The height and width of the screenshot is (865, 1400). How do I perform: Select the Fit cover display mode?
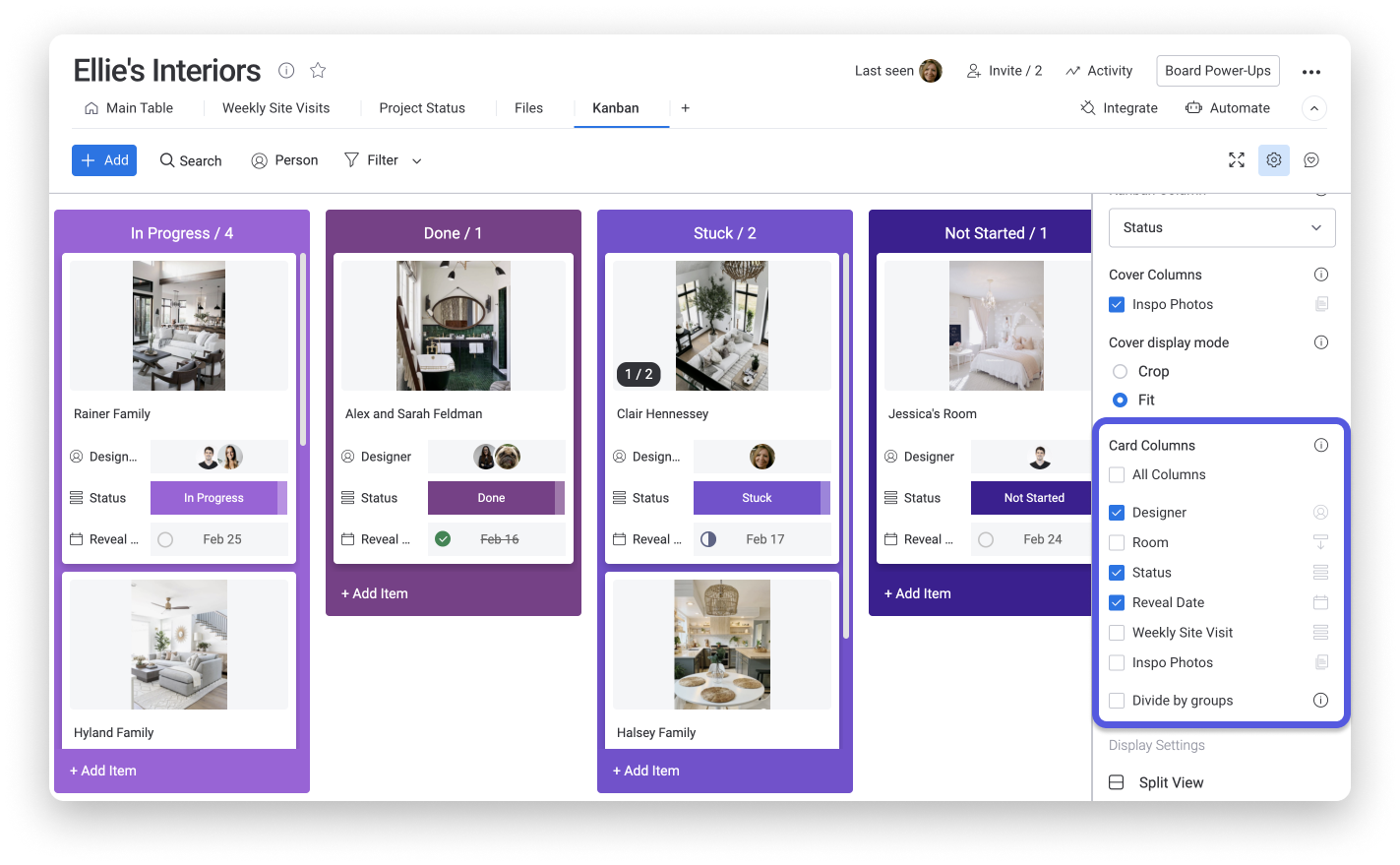coord(1120,400)
